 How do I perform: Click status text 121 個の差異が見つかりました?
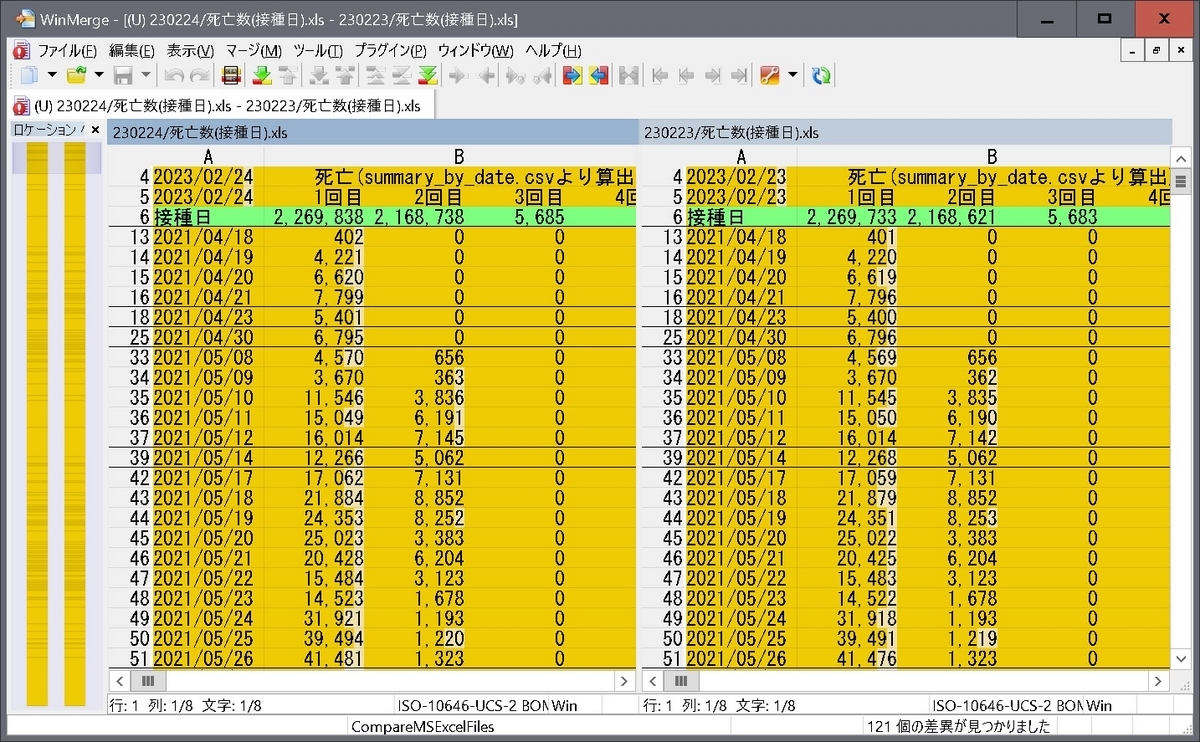point(958,726)
